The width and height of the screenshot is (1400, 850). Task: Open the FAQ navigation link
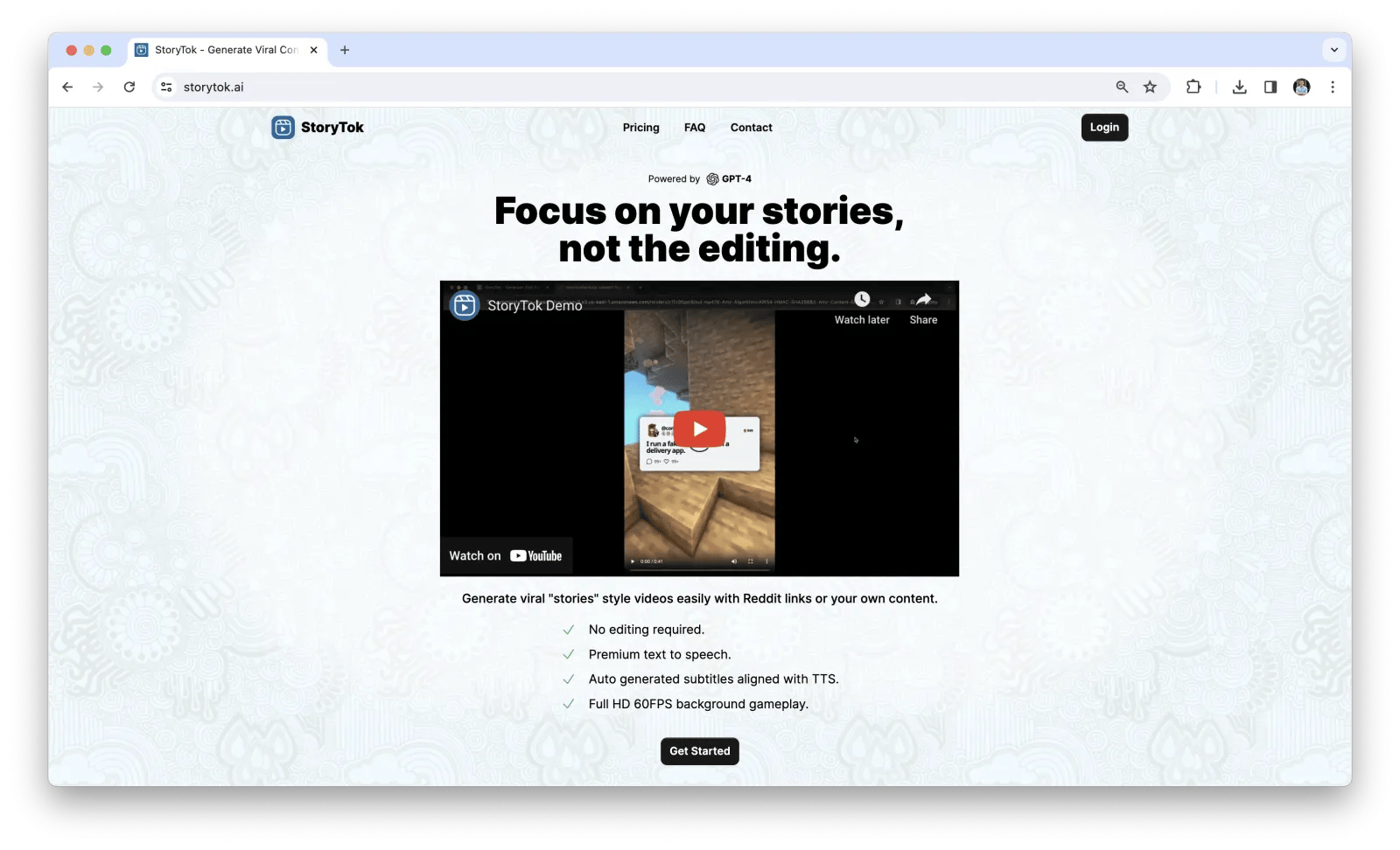tap(695, 128)
